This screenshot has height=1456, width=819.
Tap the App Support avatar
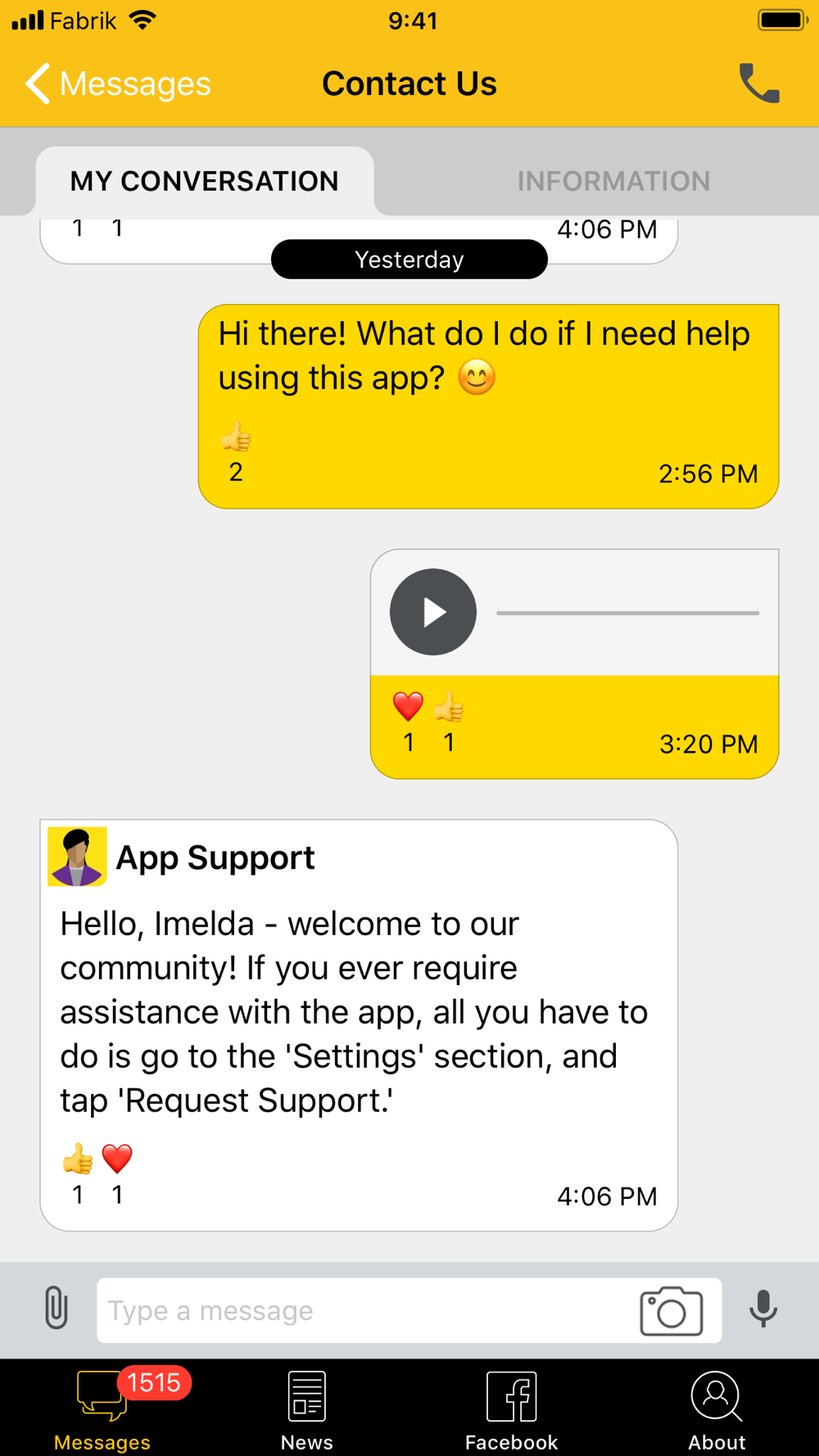pos(77,857)
